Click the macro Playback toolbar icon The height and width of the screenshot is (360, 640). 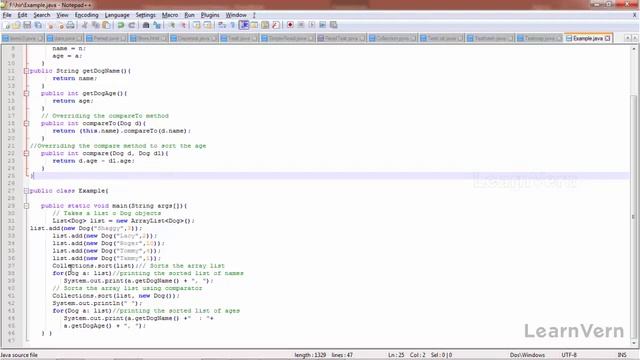click(x=311, y=25)
